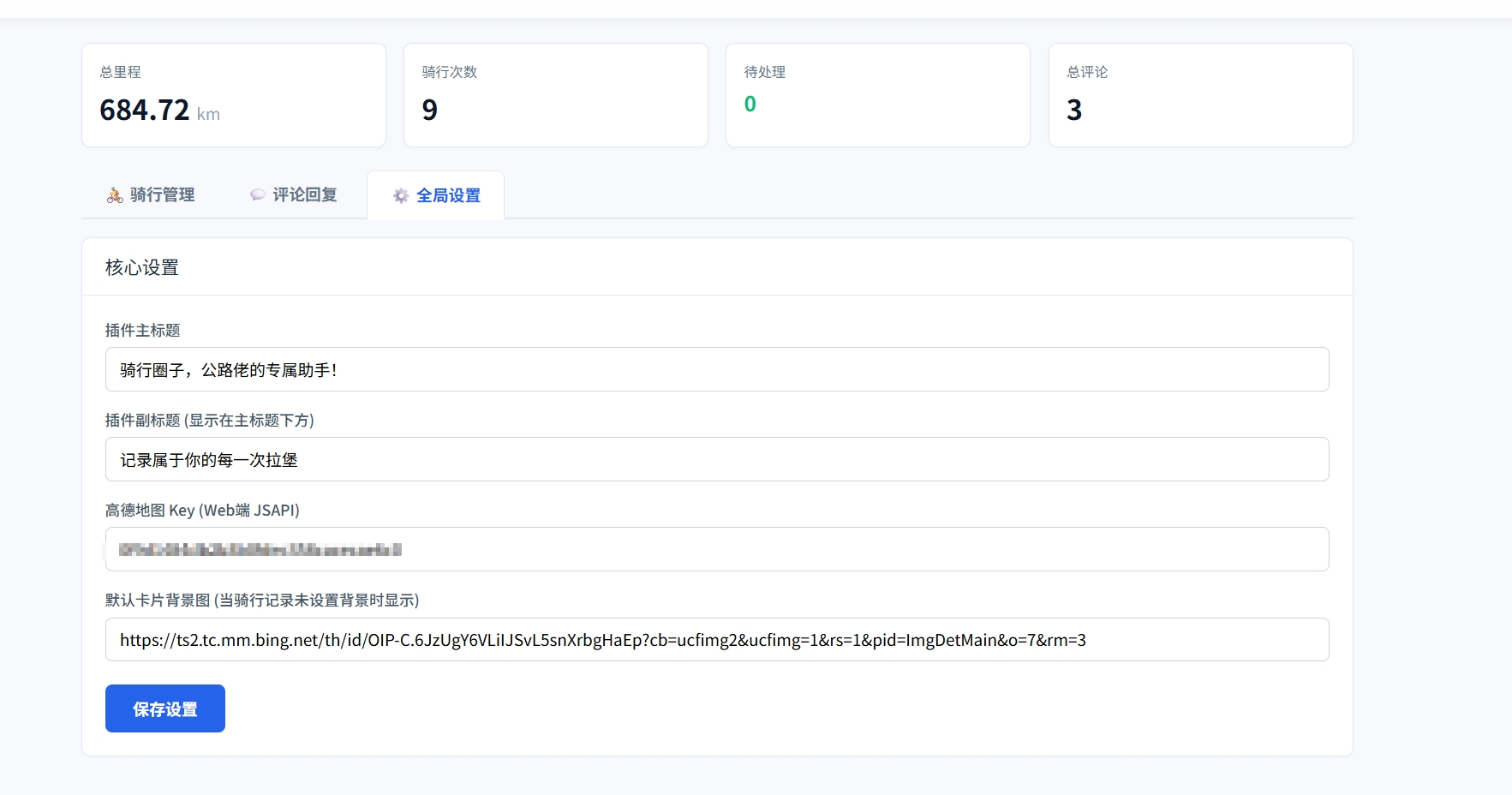1512x795 pixels.
Task: Select the 高德地图 Key input field
Action: click(716, 549)
